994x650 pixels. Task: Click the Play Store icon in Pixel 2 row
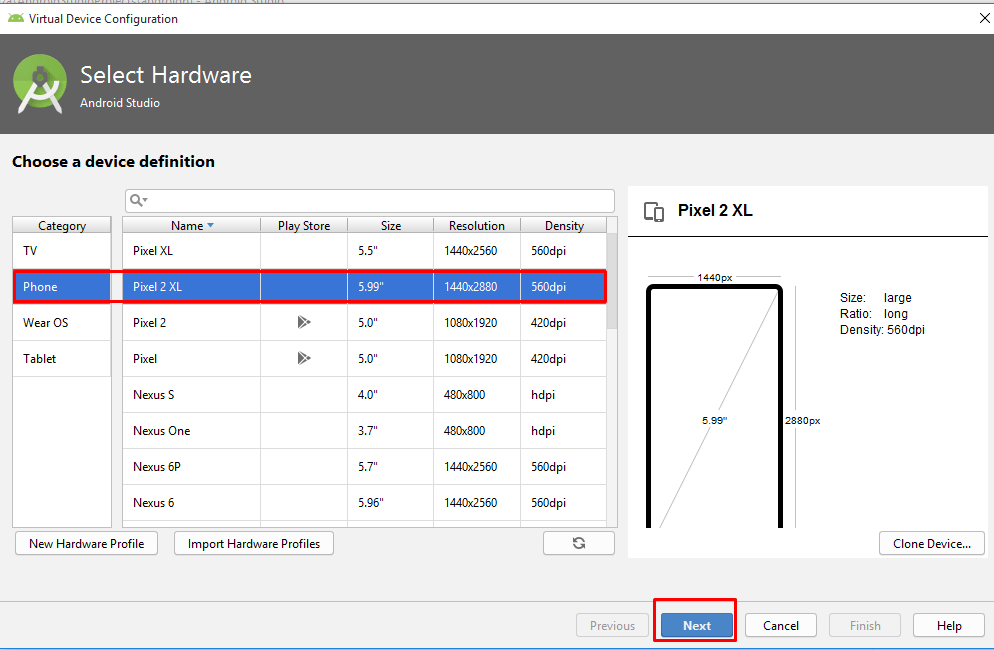pos(304,322)
